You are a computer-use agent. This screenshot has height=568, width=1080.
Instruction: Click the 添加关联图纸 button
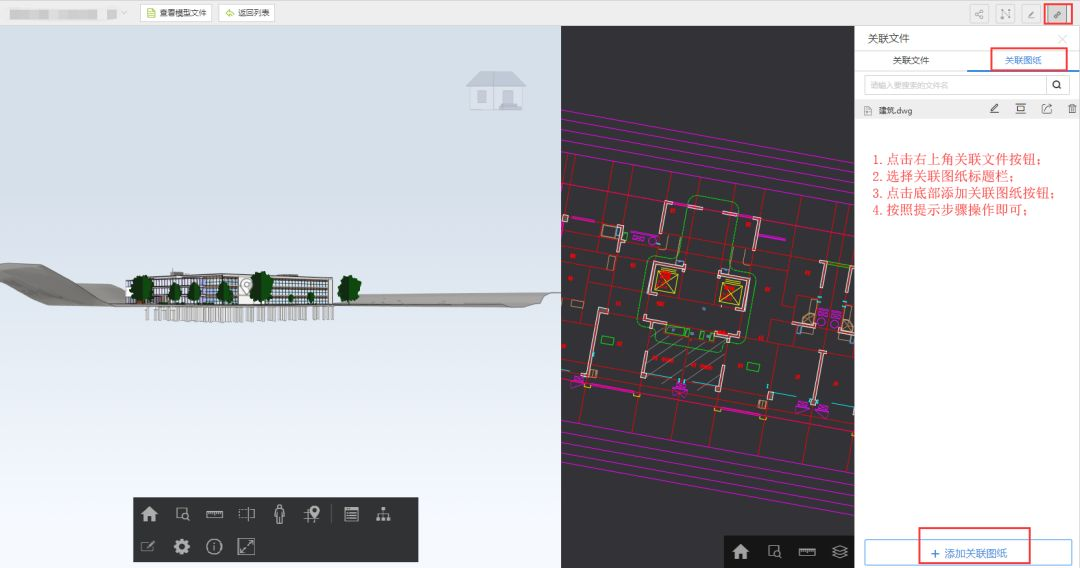tap(968, 553)
